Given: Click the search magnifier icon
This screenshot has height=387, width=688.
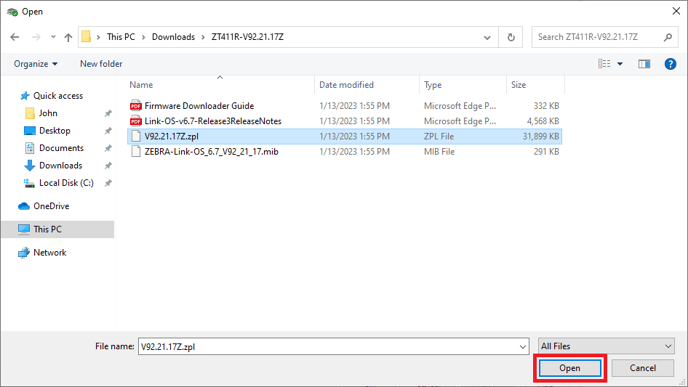Looking at the screenshot, I should [668, 37].
